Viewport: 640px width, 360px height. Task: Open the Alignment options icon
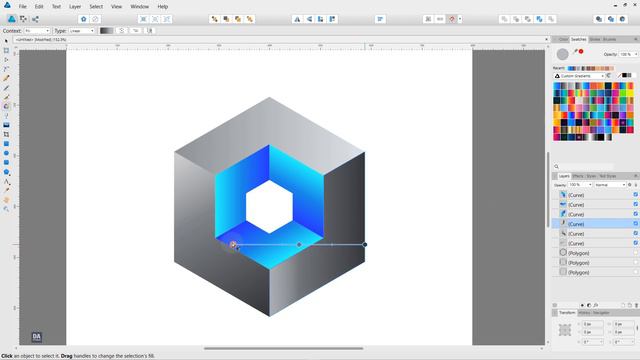380,19
